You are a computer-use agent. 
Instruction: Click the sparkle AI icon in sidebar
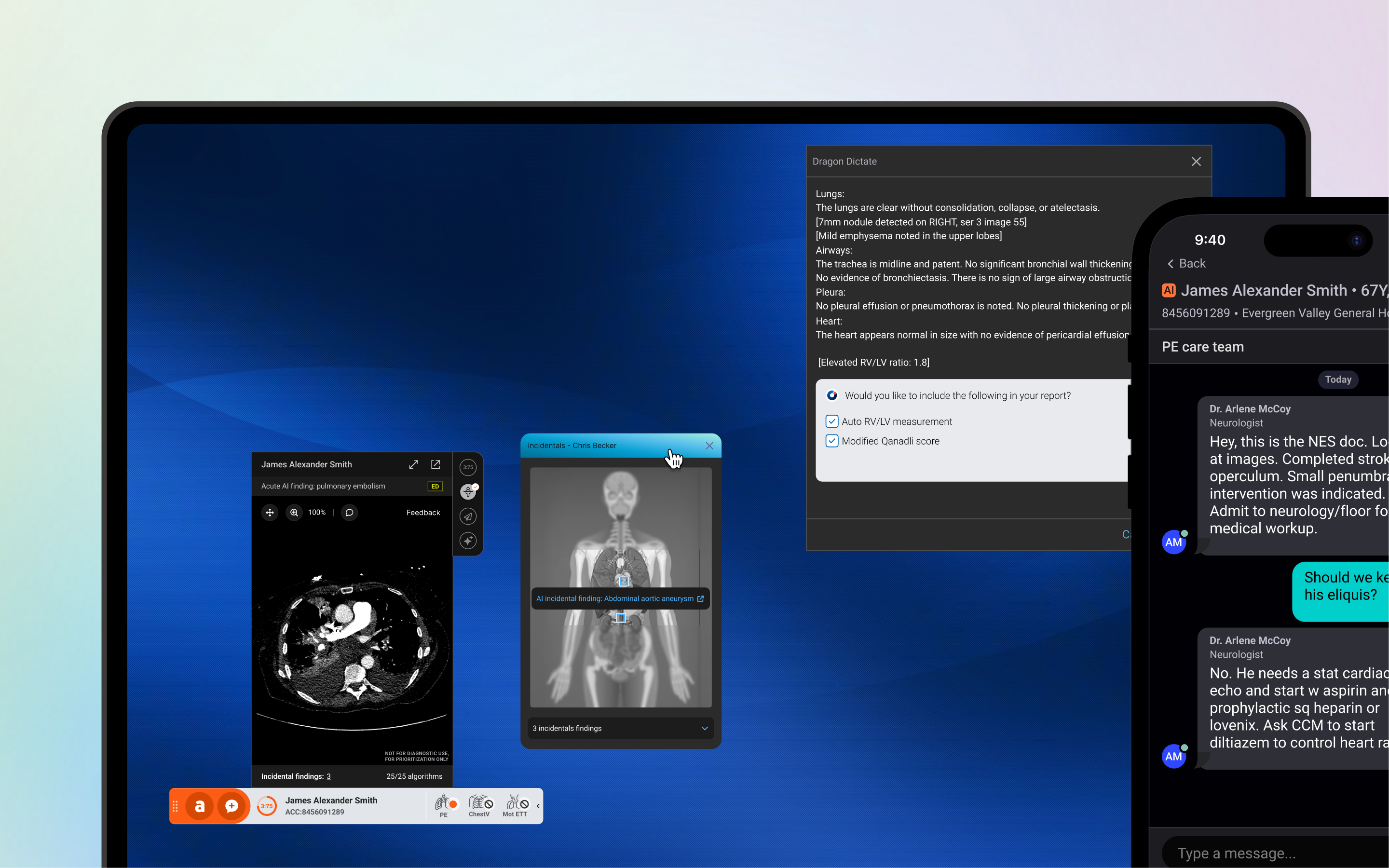[468, 541]
